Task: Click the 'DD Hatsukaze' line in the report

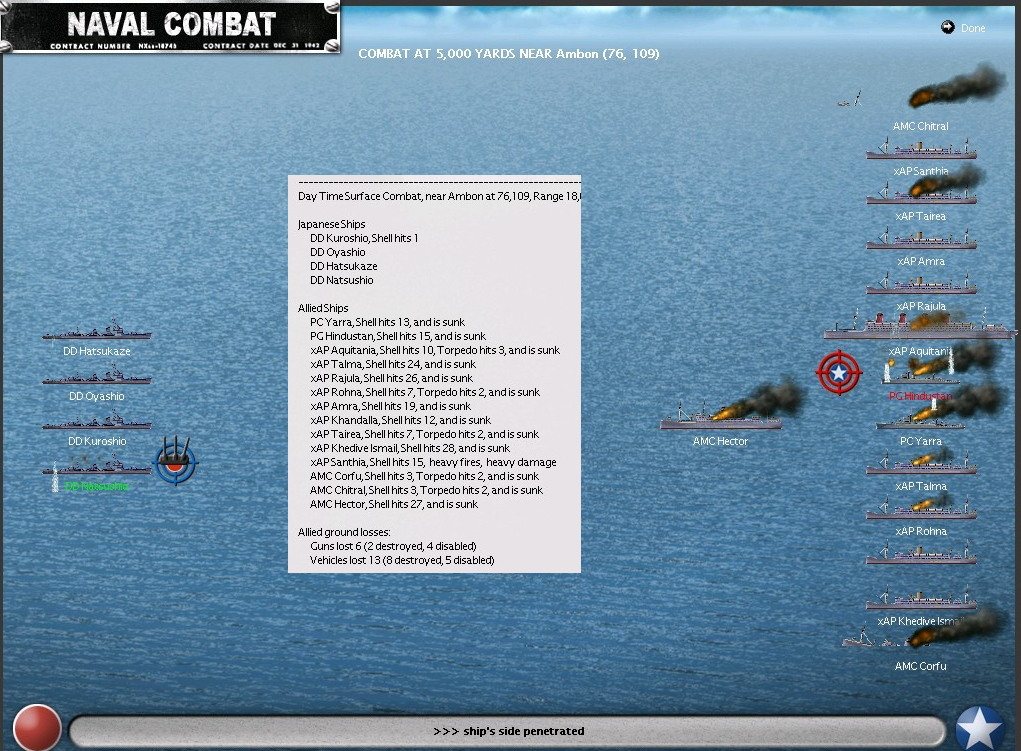Action: point(344,266)
